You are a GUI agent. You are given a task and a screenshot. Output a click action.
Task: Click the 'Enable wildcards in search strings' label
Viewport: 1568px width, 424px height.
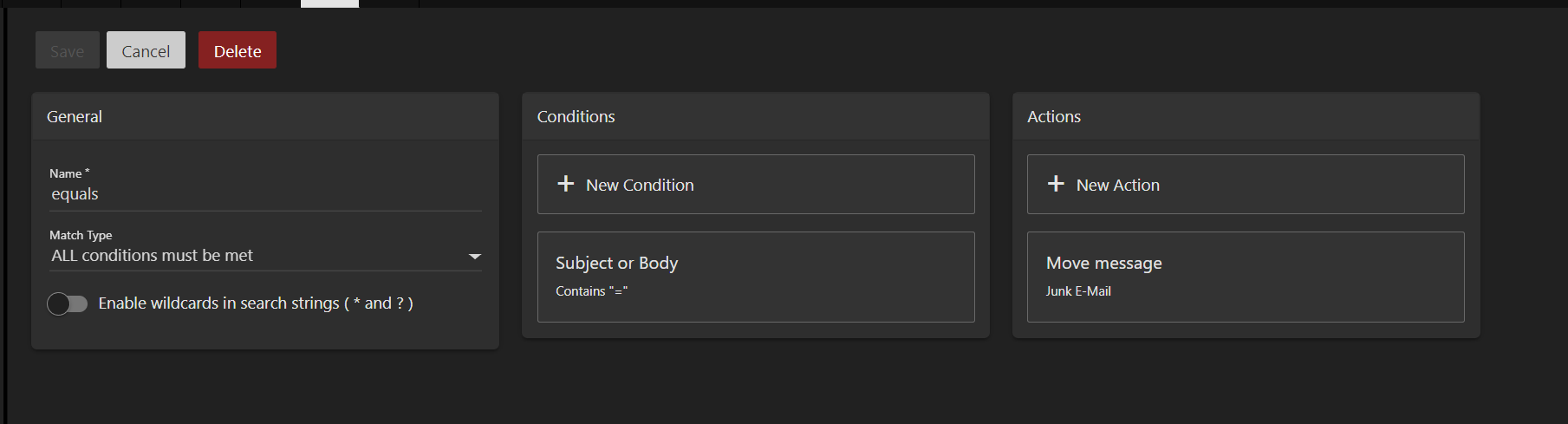(x=256, y=303)
